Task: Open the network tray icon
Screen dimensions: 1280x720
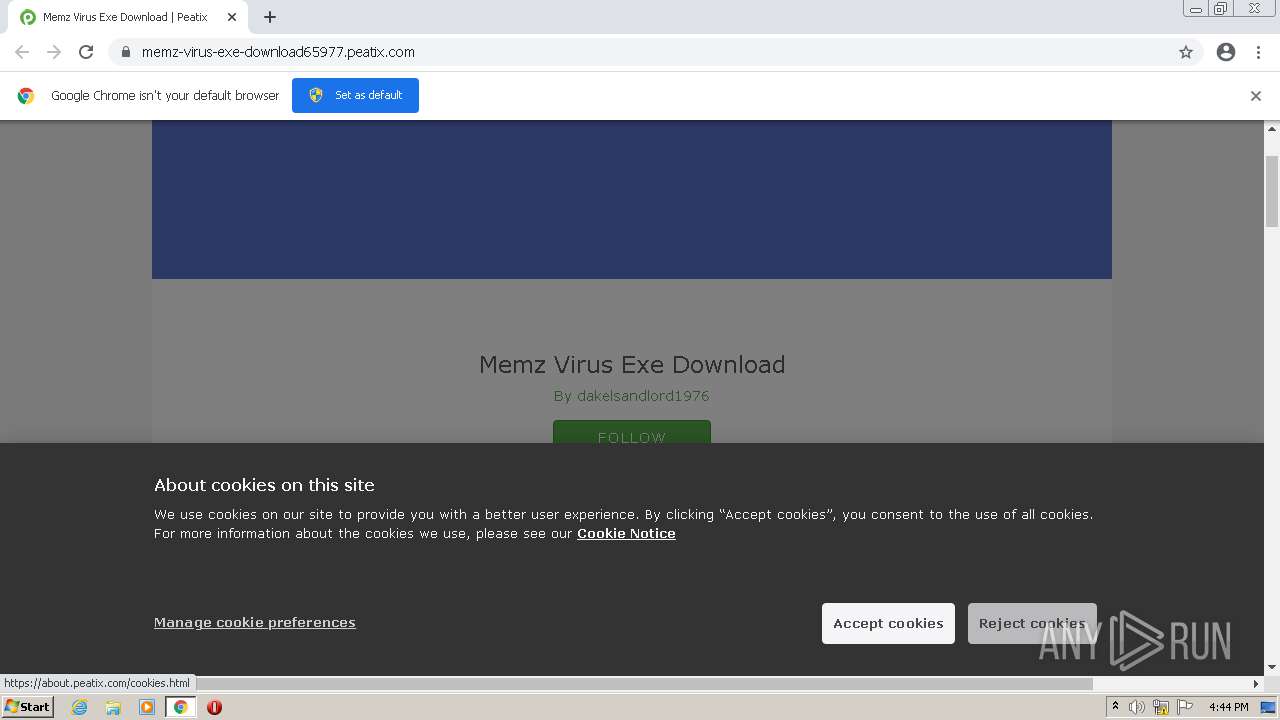Action: point(1161,707)
